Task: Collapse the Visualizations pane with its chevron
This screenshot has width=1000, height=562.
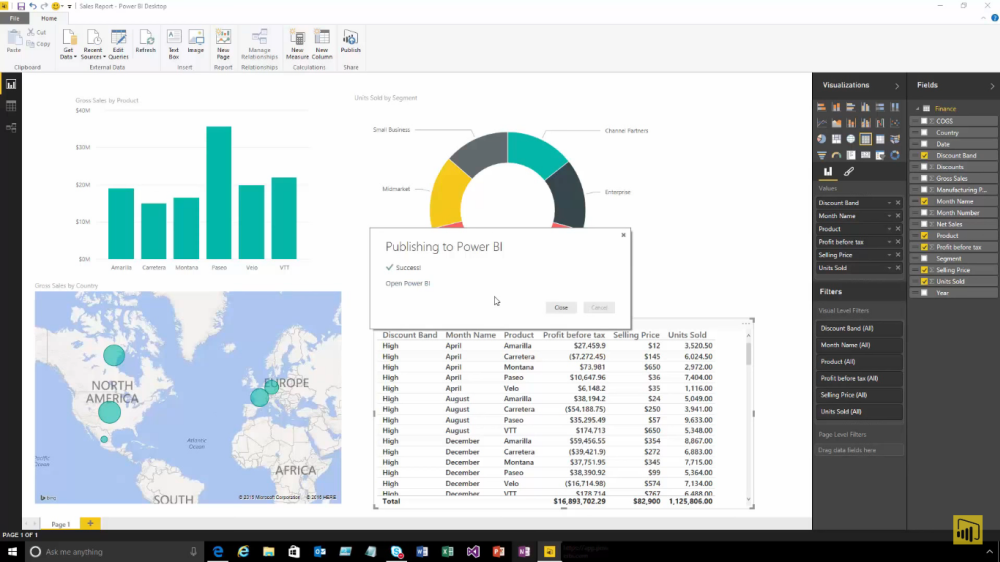Action: [897, 85]
